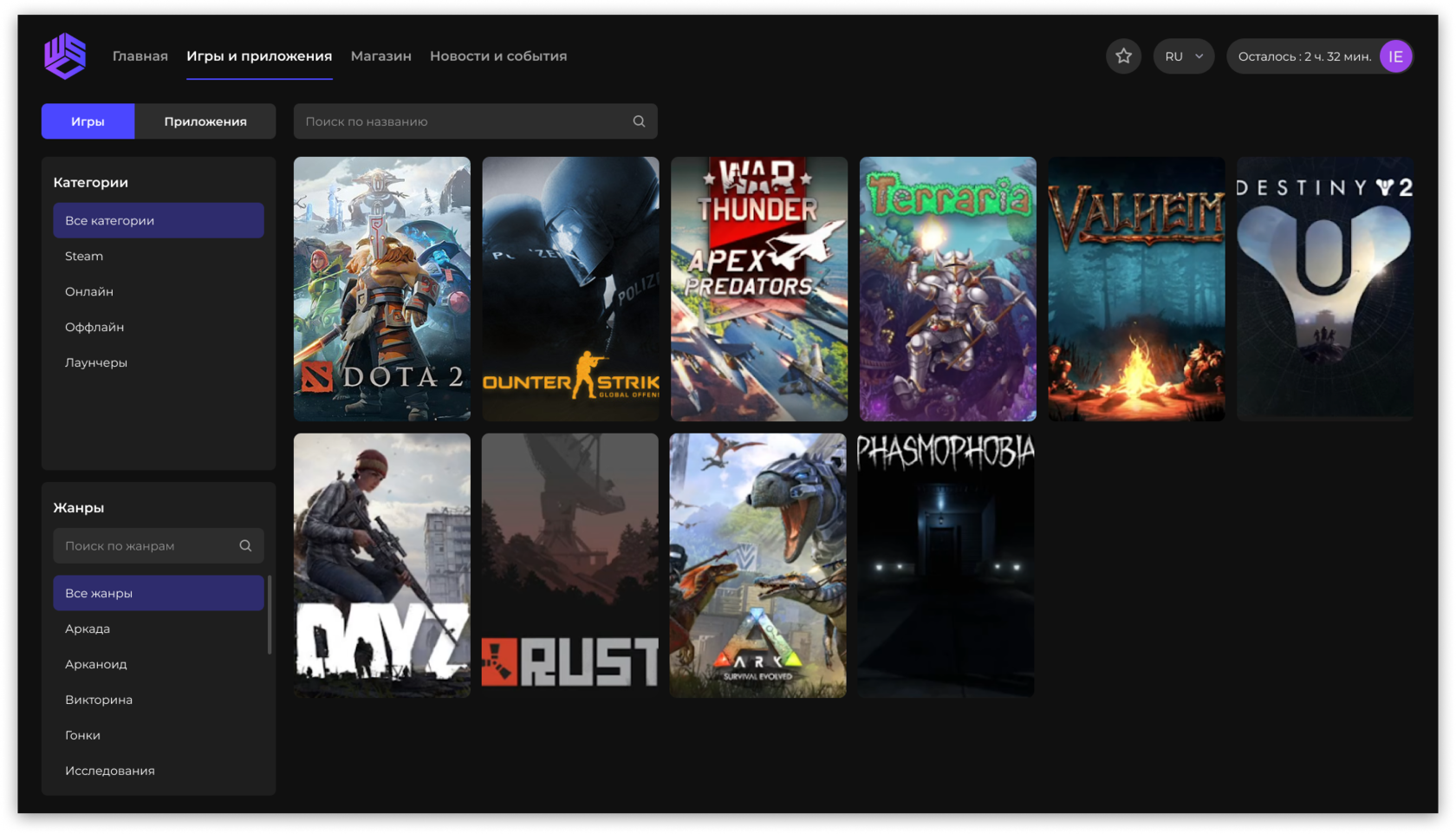Click the remaining time Осталось indicator

click(1304, 56)
